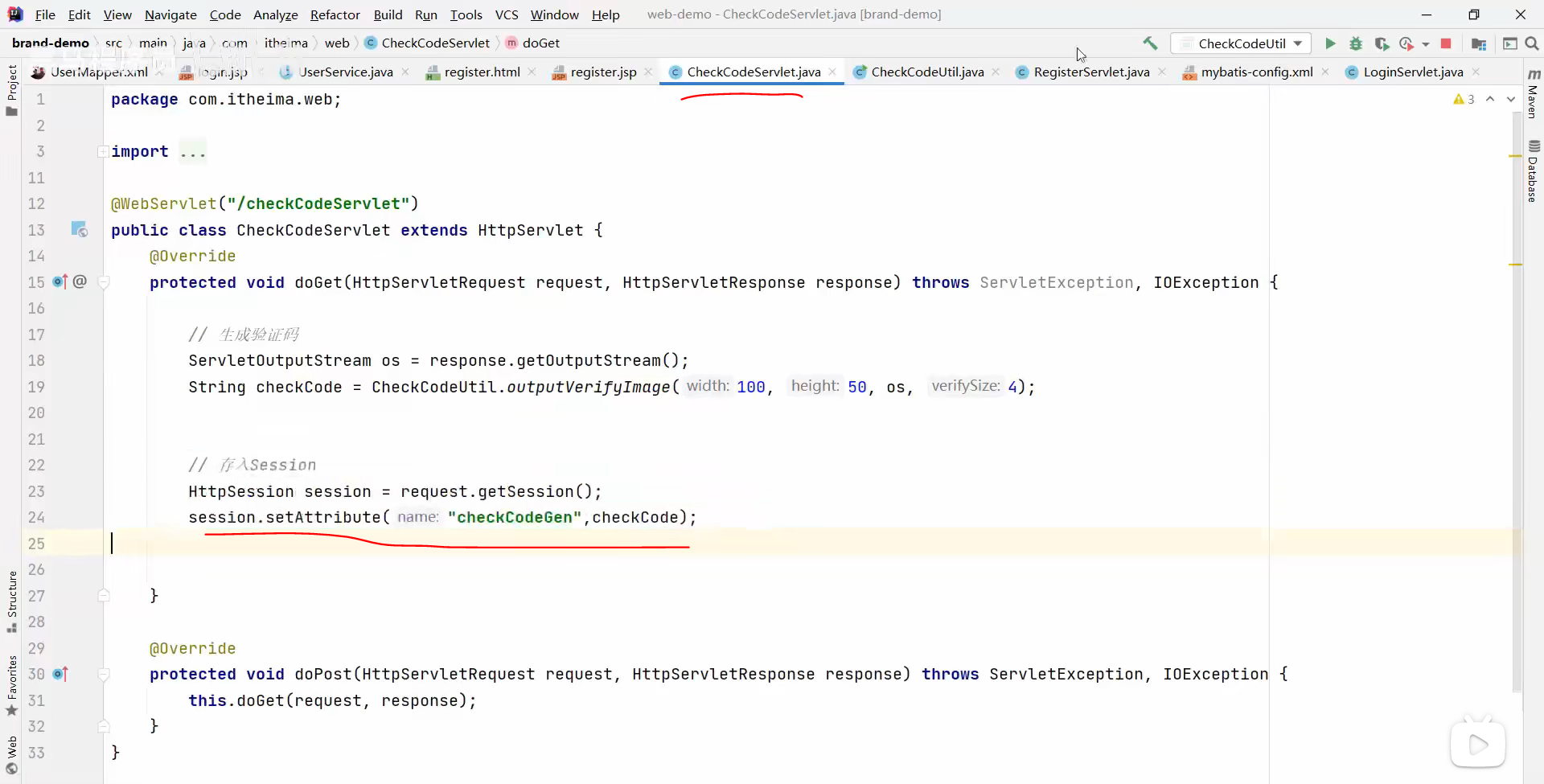
Task: Open the Build menu
Action: [x=388, y=14]
